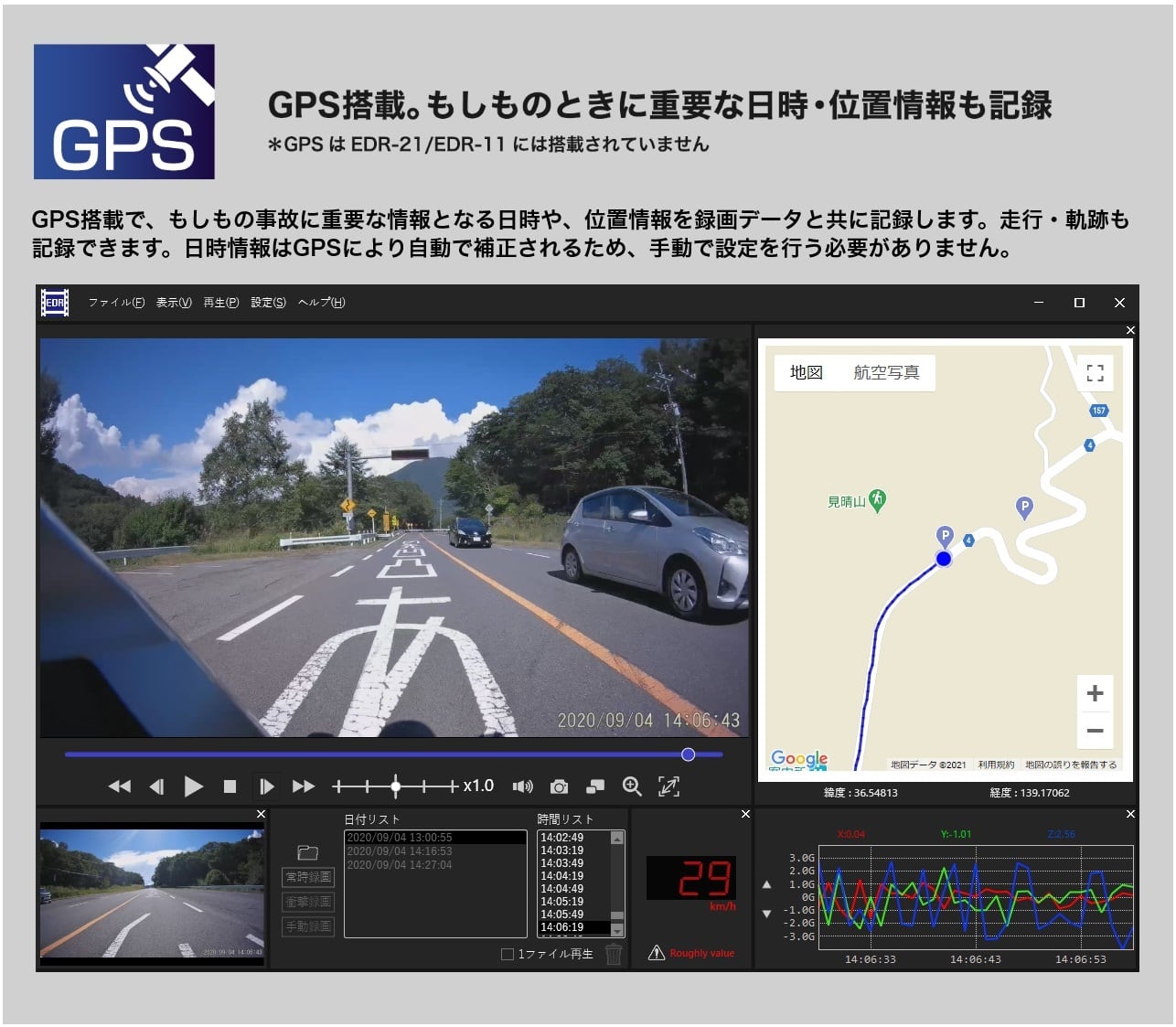Screen dimensions: 1176x1027
Task: Toggle the 常時録画 filter button
Action: click(308, 877)
